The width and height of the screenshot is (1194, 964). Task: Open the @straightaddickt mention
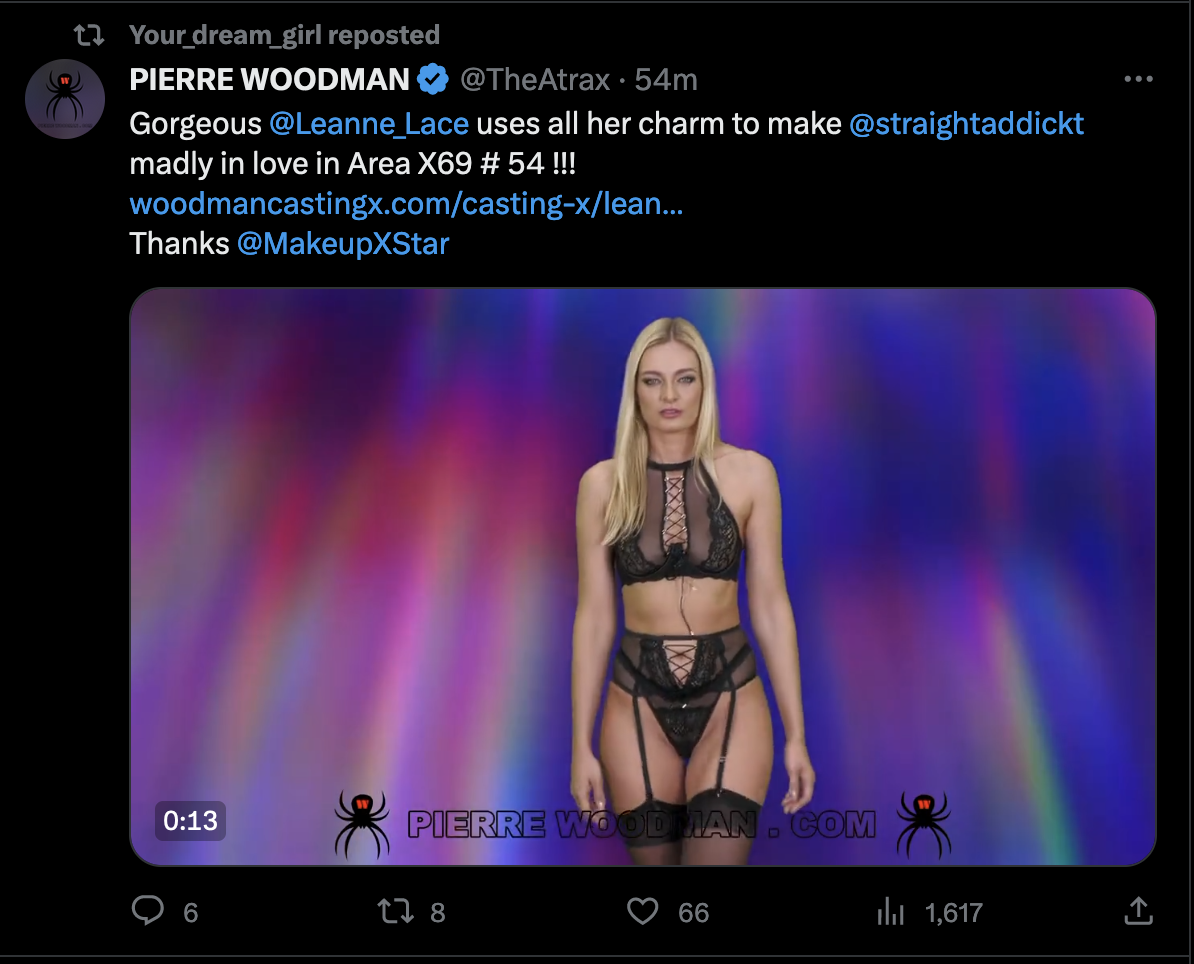[966, 124]
